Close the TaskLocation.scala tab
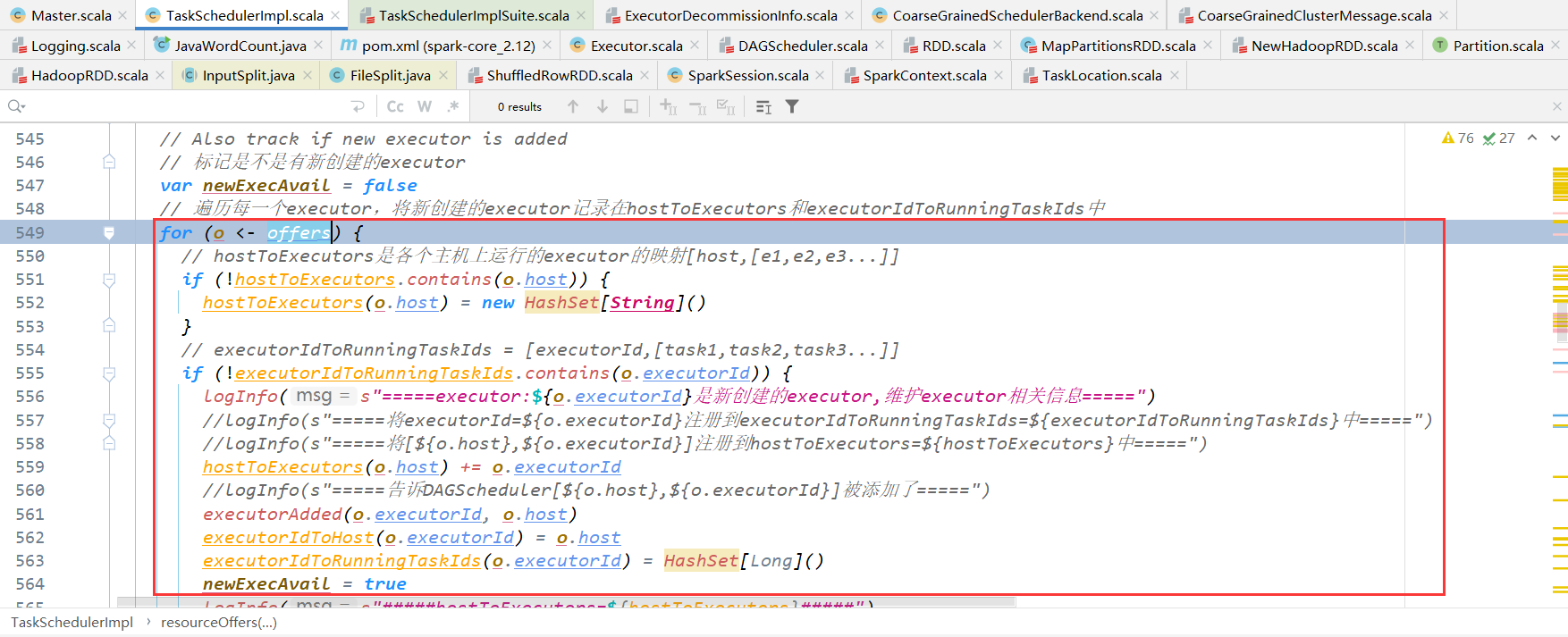The image size is (1568, 637). click(1175, 75)
